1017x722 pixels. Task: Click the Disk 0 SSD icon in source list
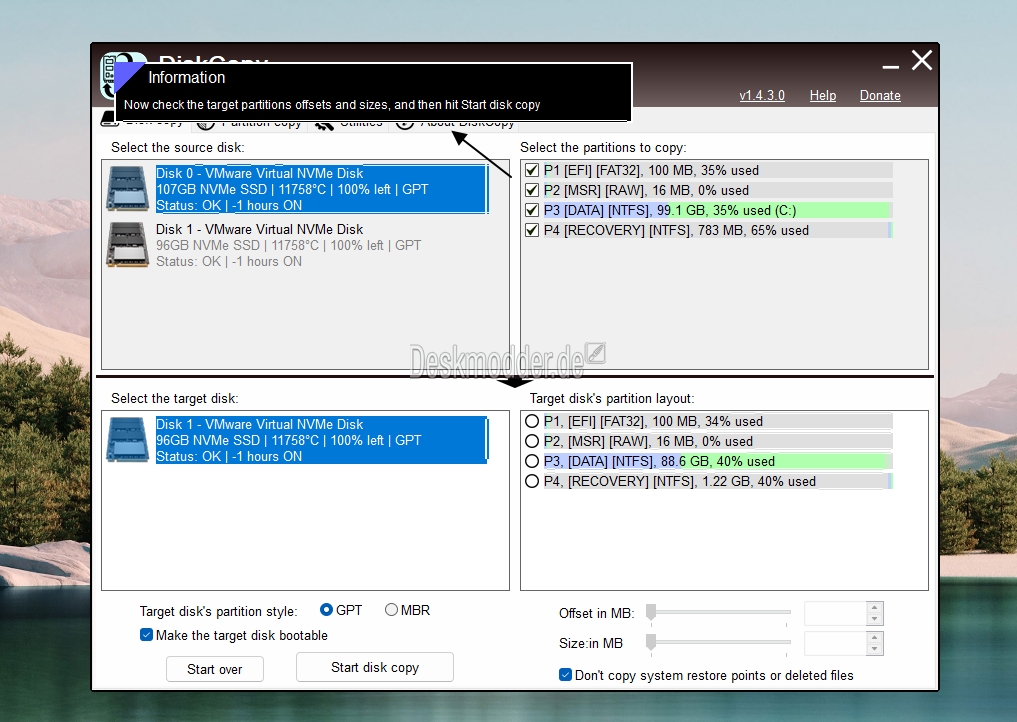point(128,189)
